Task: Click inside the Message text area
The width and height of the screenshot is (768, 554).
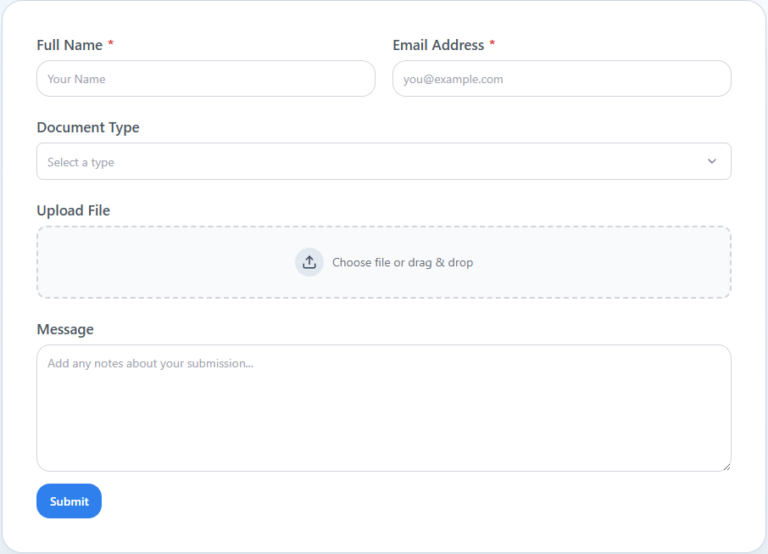Action: pyautogui.click(x=384, y=408)
